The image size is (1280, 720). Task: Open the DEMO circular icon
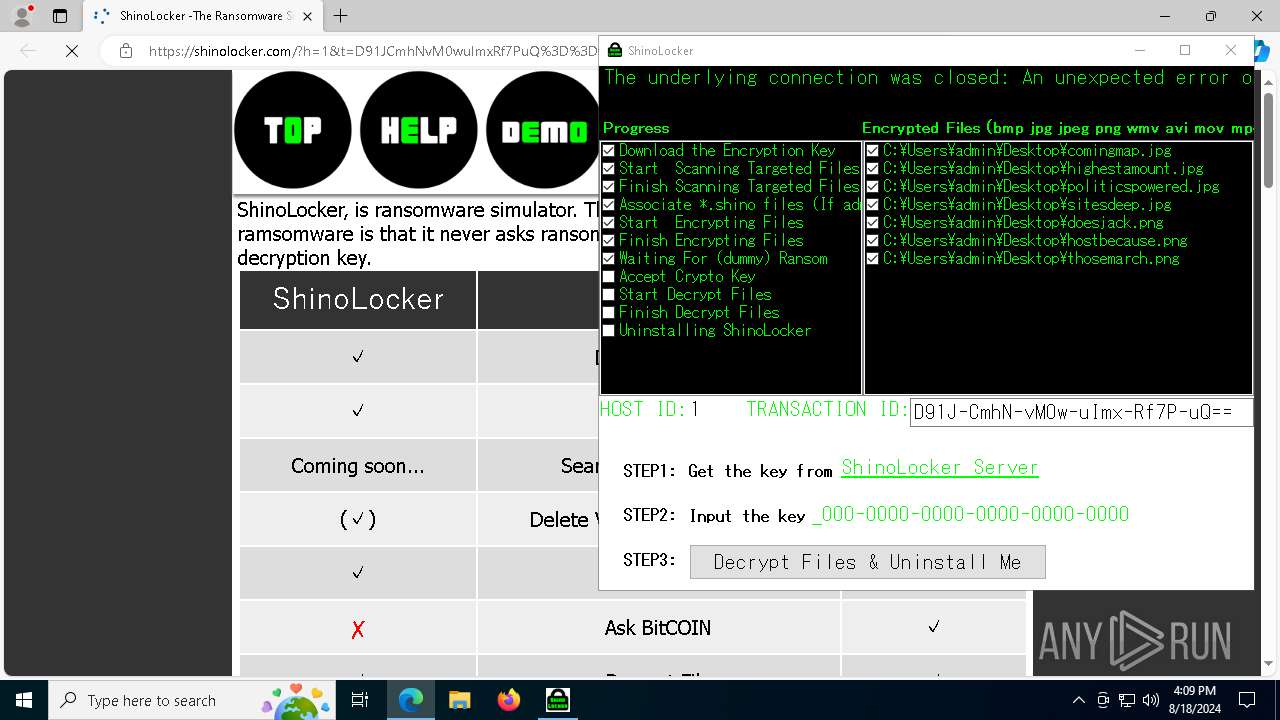tap(543, 130)
